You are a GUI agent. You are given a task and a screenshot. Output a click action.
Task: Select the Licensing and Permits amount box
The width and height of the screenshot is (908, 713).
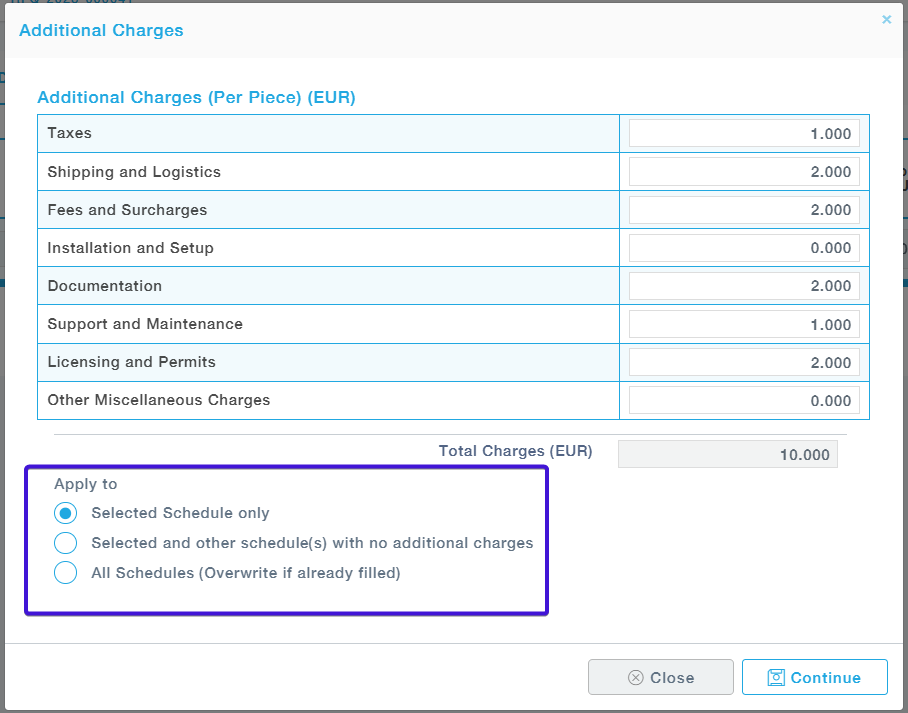[743, 362]
